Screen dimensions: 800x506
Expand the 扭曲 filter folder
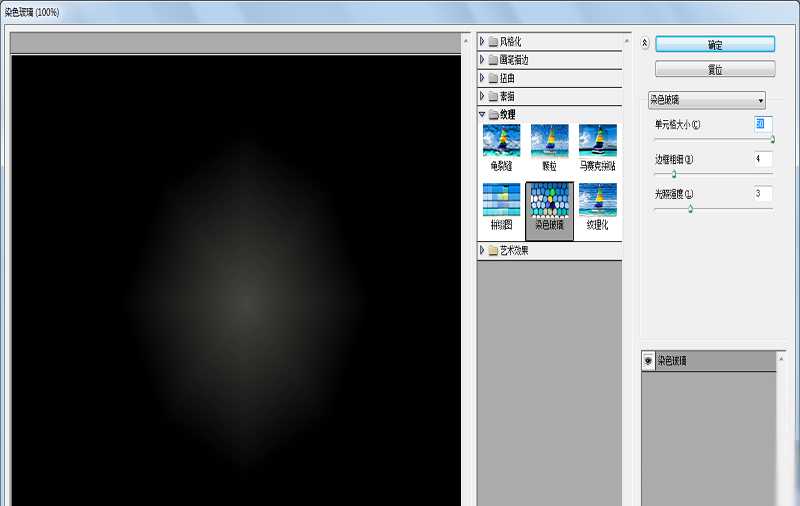coord(482,78)
